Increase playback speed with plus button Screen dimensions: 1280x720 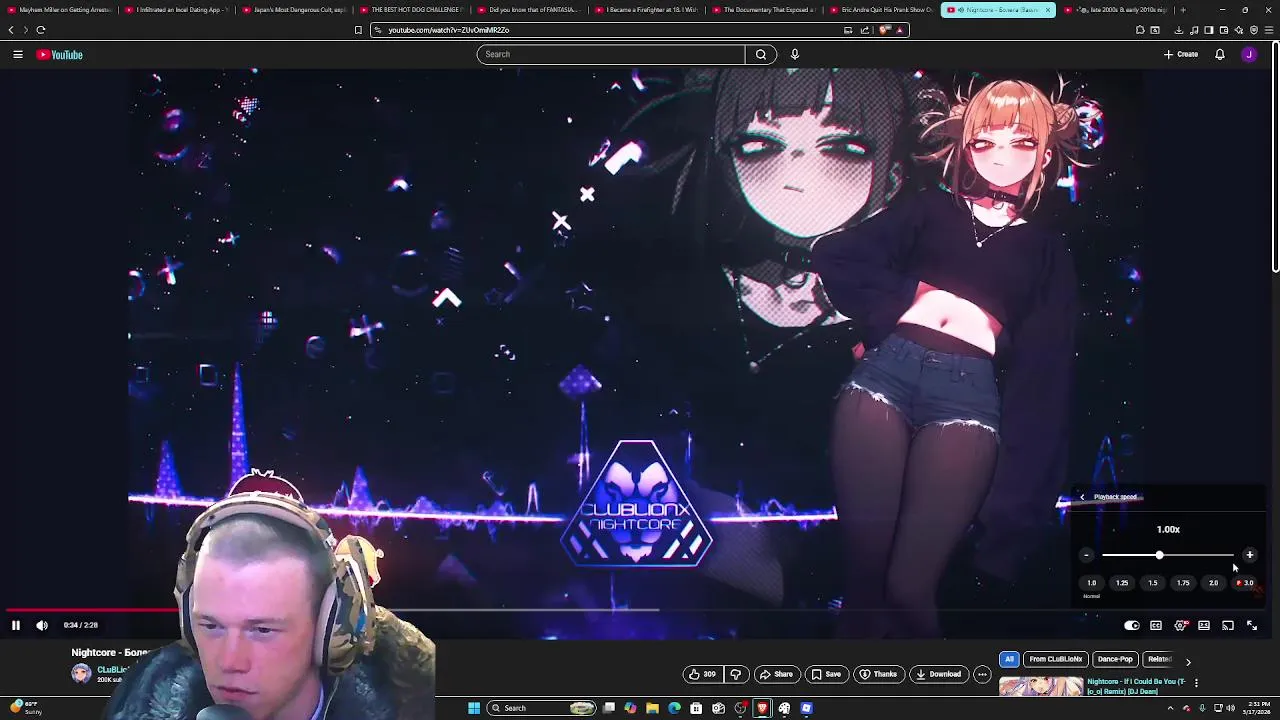click(x=1249, y=555)
